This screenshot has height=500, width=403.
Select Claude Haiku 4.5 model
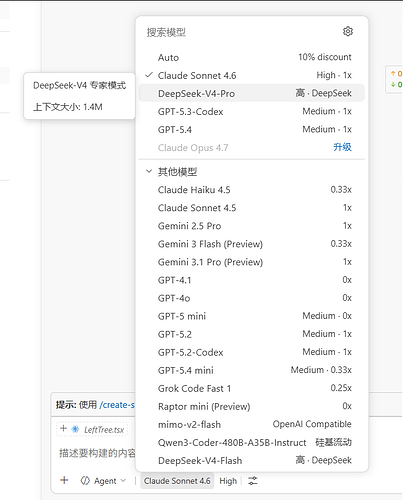252,190
